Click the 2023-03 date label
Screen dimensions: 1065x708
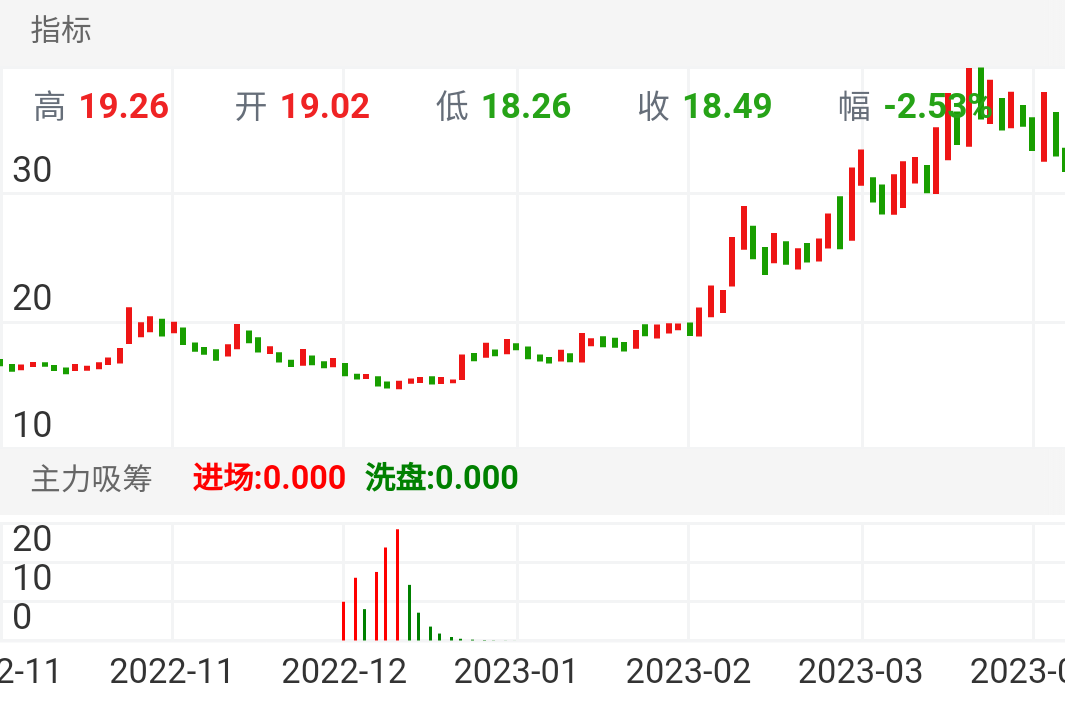861,671
